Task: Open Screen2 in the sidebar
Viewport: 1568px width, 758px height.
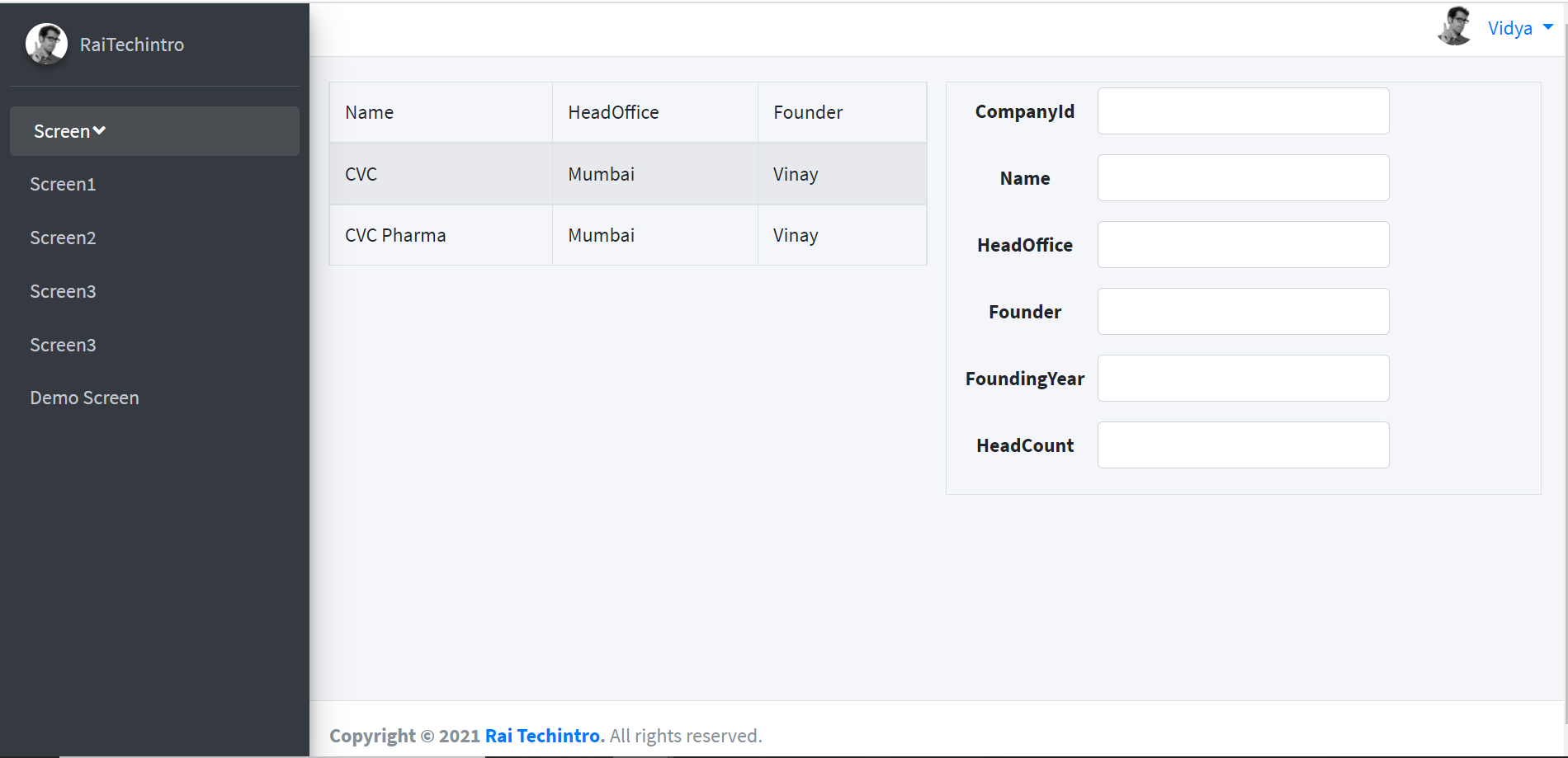Action: point(64,238)
